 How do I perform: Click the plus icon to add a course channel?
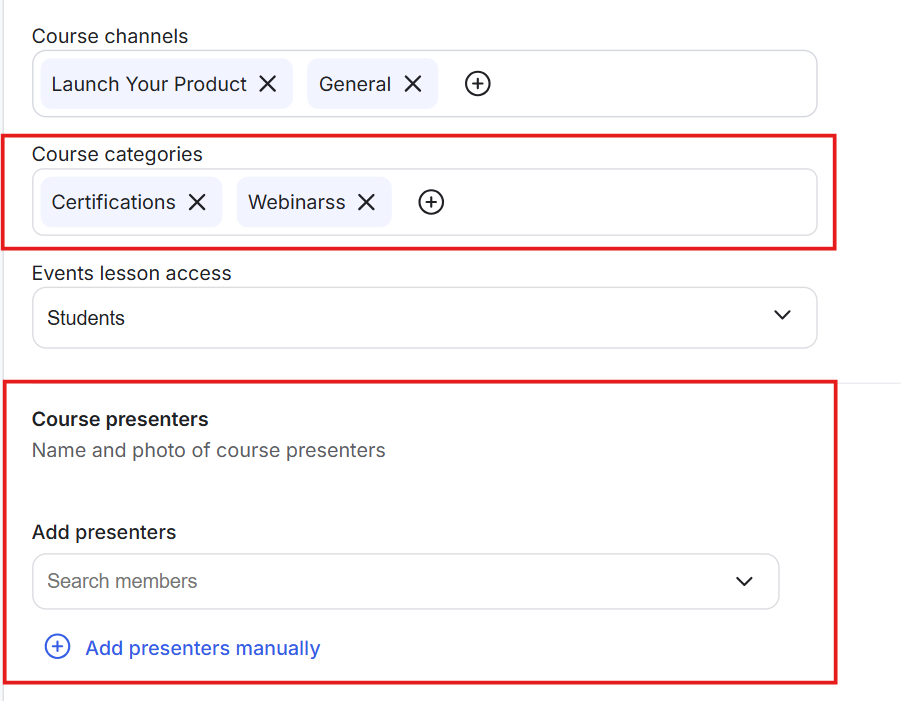point(478,84)
